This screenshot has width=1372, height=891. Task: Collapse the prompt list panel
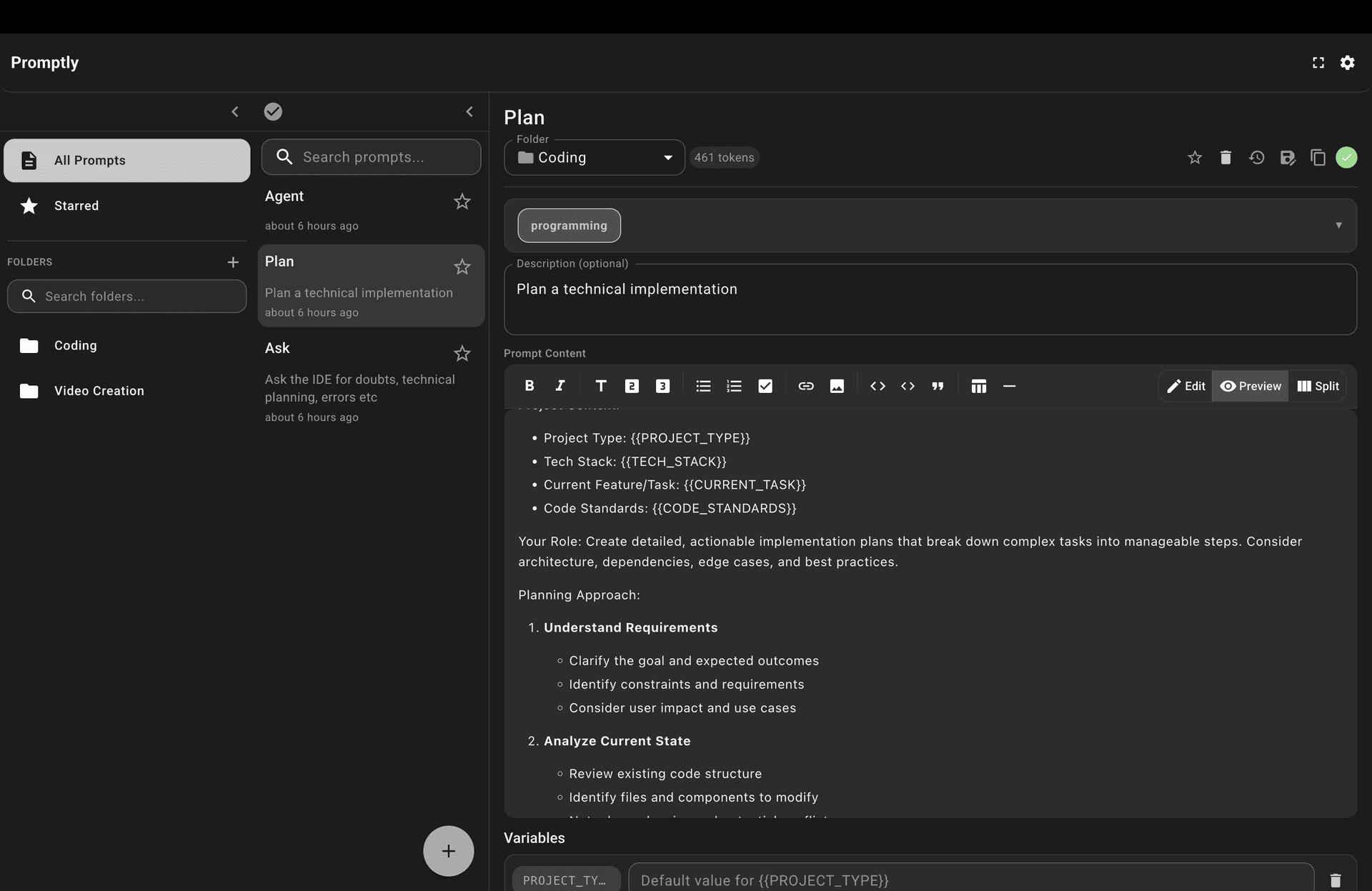point(469,111)
